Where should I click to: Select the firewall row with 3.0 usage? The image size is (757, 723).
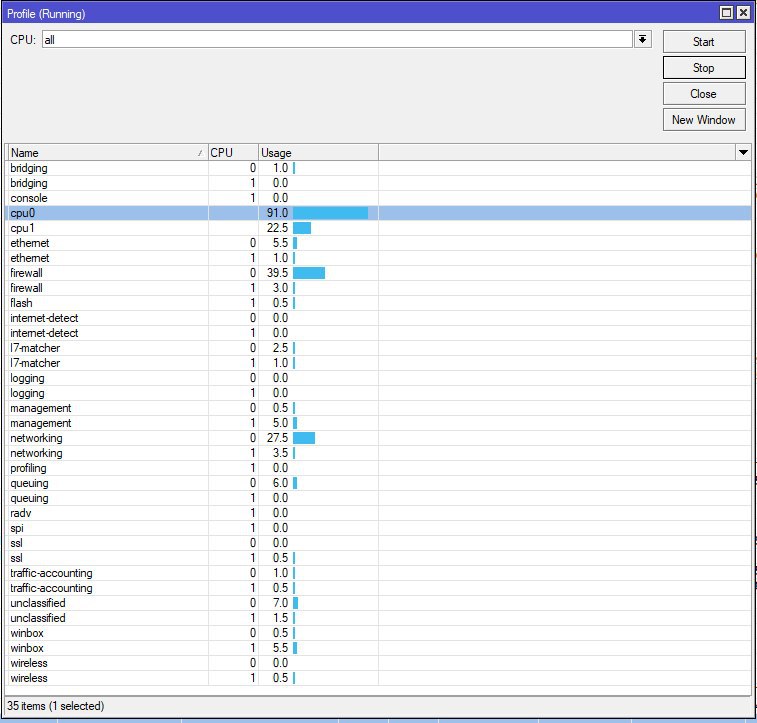(379, 288)
